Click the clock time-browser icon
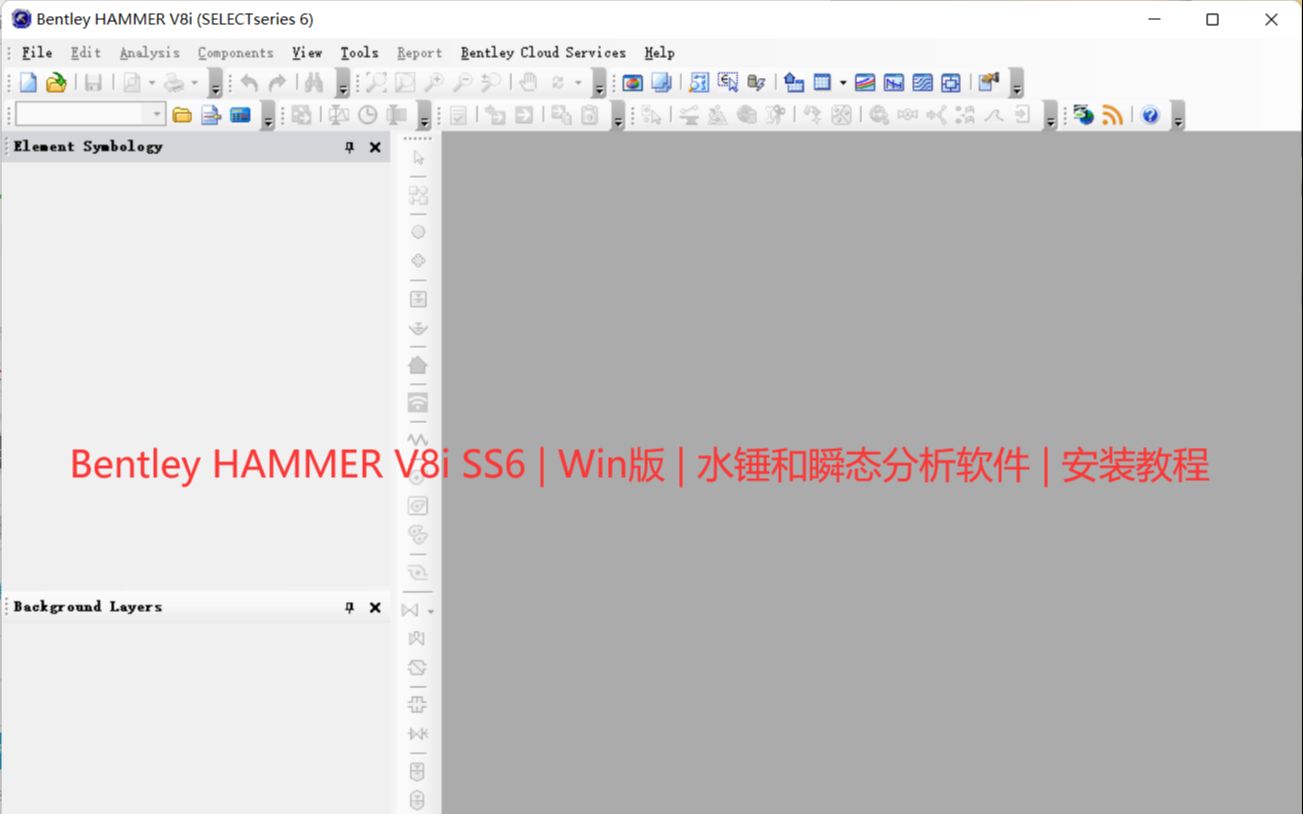Image resolution: width=1303 pixels, height=814 pixels. pyautogui.click(x=368, y=115)
